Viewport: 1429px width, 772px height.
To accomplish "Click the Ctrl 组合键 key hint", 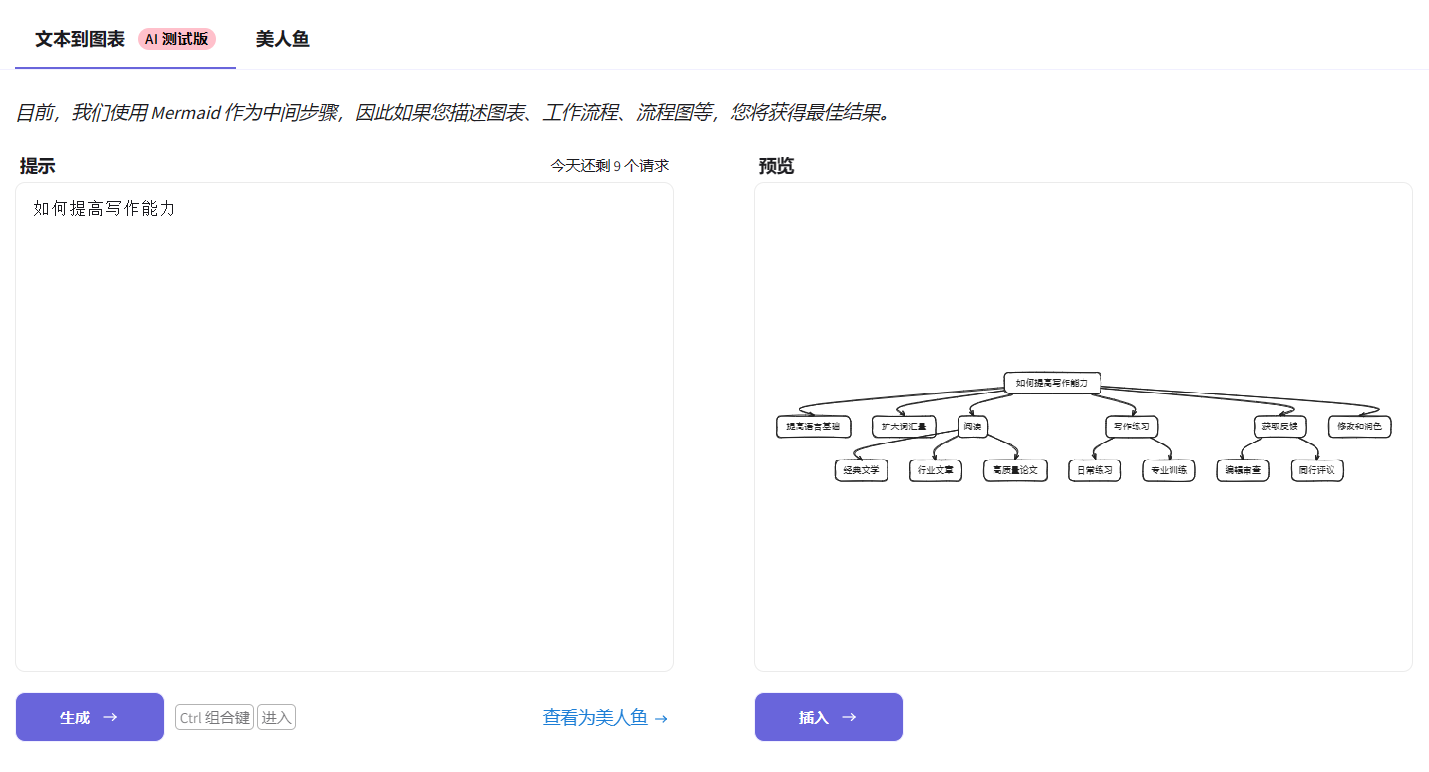I will tap(214, 717).
